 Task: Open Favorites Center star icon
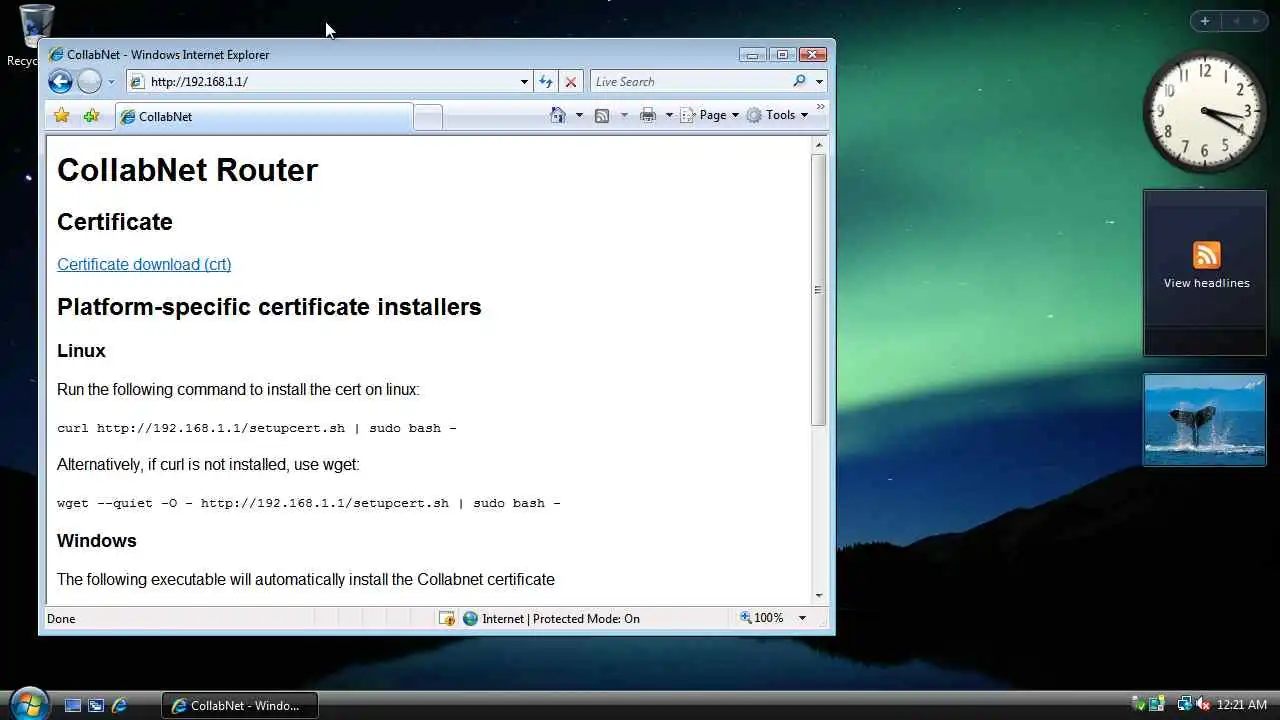[61, 116]
